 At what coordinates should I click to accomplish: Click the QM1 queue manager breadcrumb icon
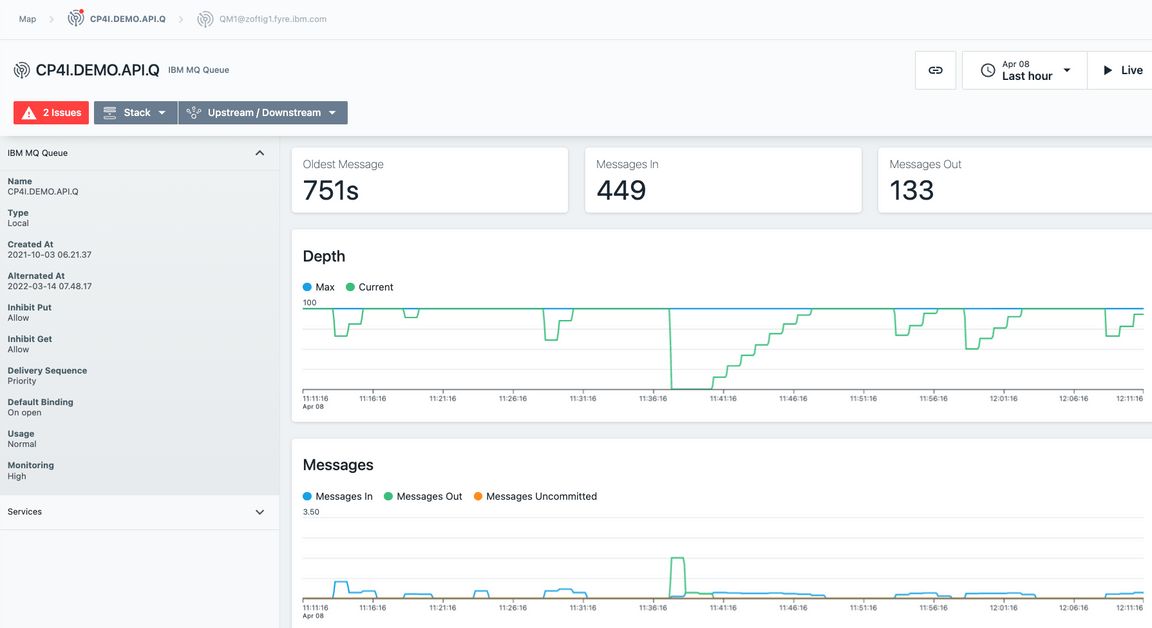pos(205,19)
